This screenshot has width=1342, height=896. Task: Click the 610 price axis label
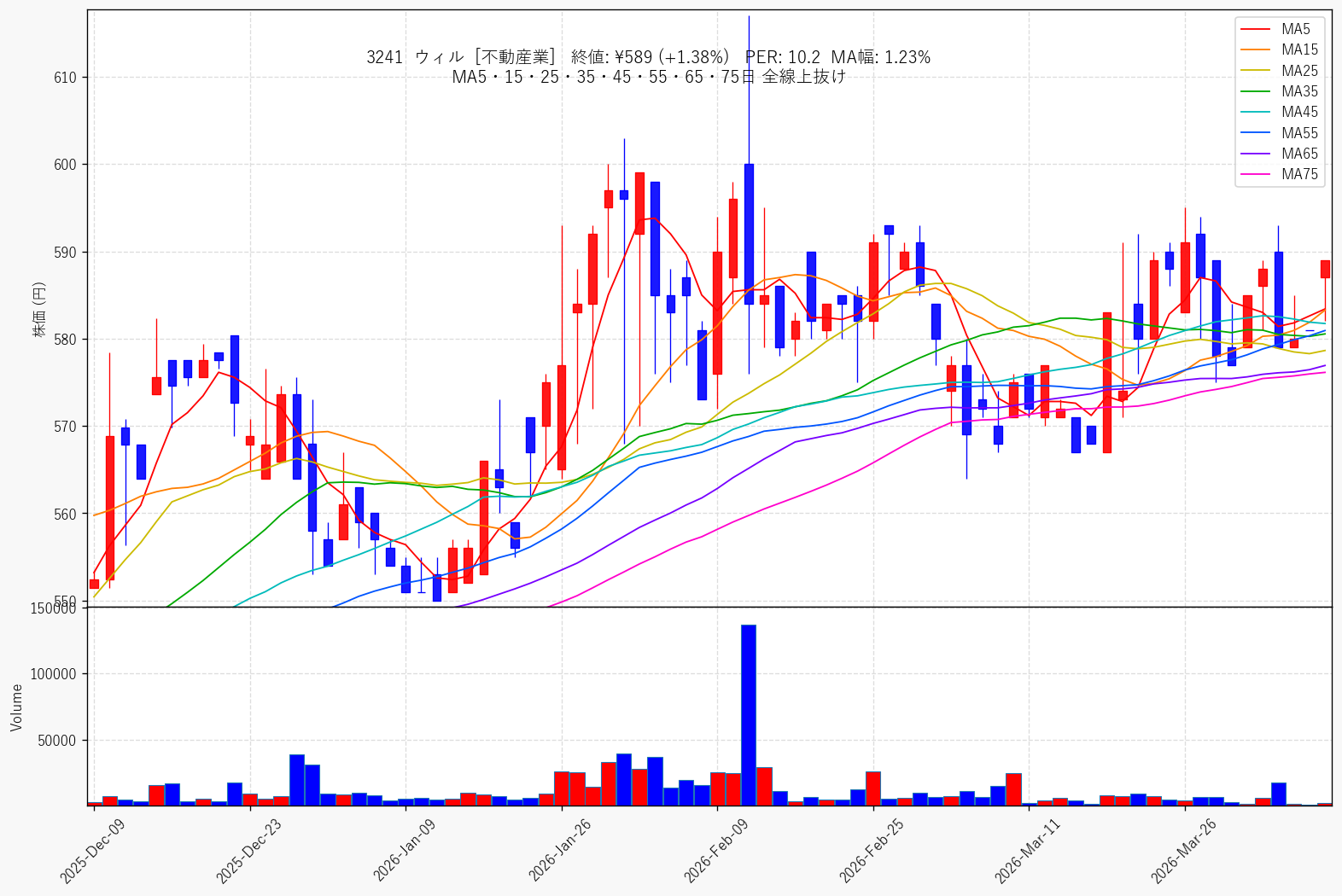pos(65,78)
